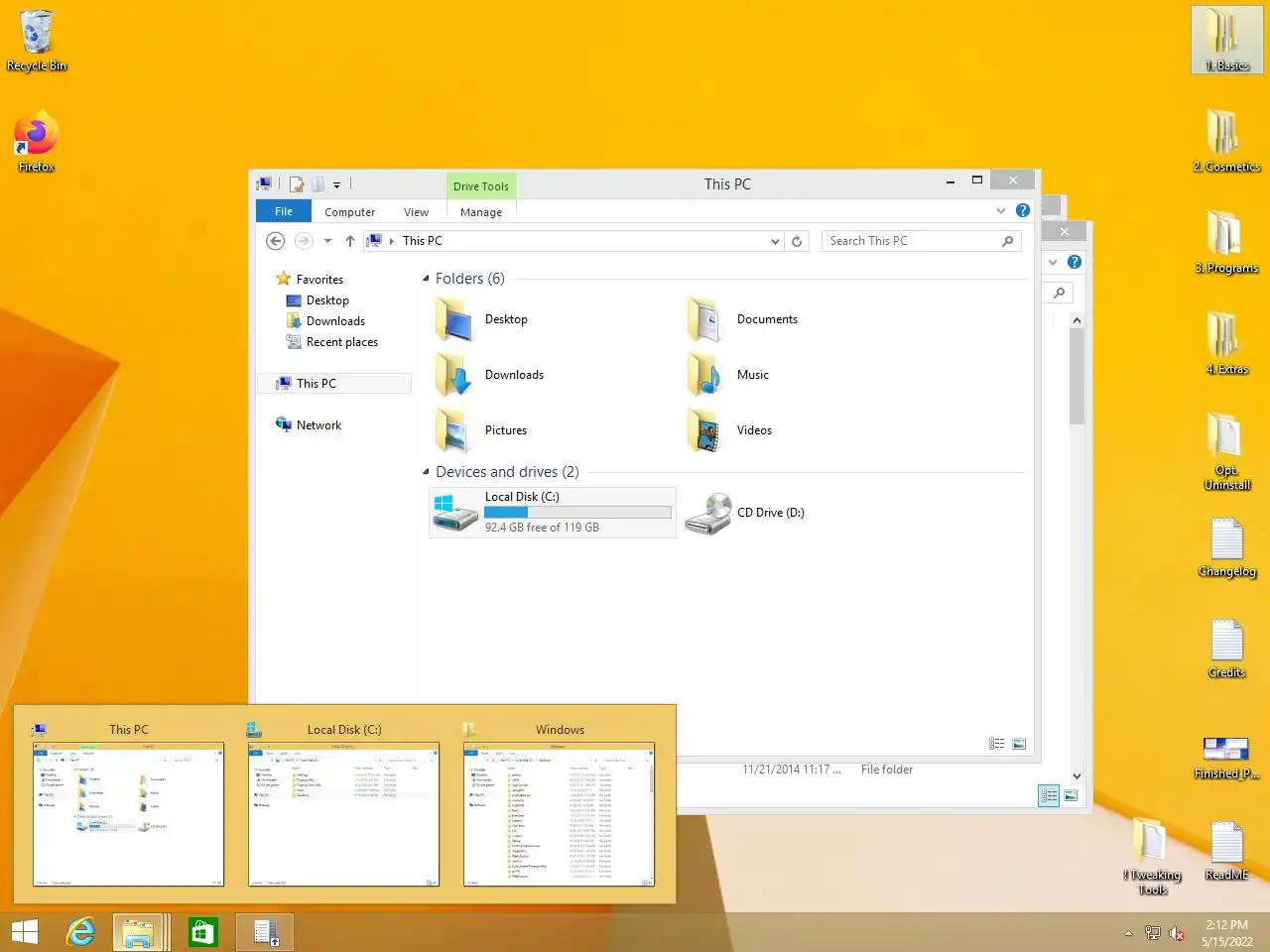Click Local Disk (C:) usage bar
The width and height of the screenshot is (1270, 952).
pyautogui.click(x=577, y=513)
